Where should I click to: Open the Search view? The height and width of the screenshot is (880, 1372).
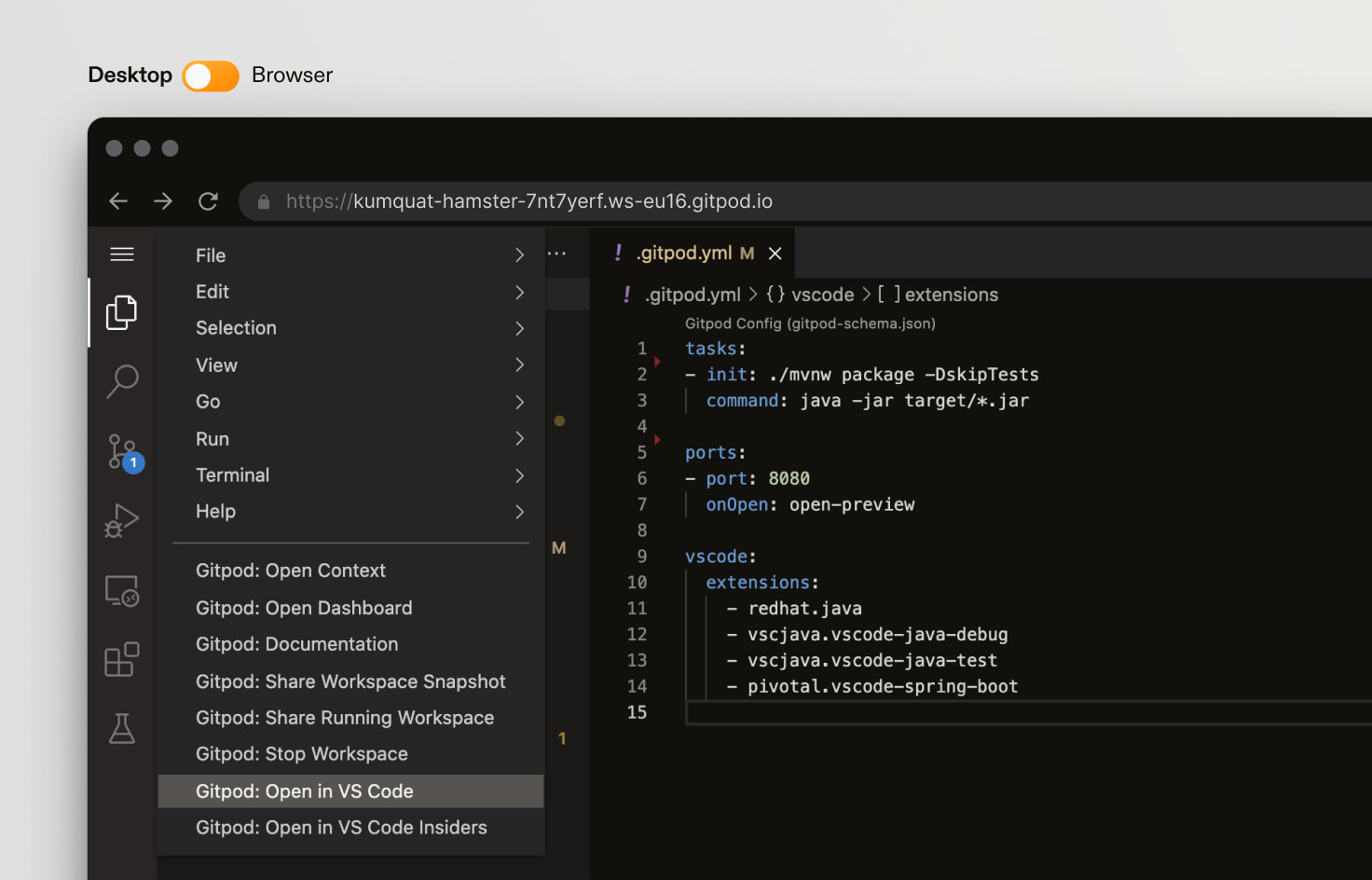click(122, 381)
